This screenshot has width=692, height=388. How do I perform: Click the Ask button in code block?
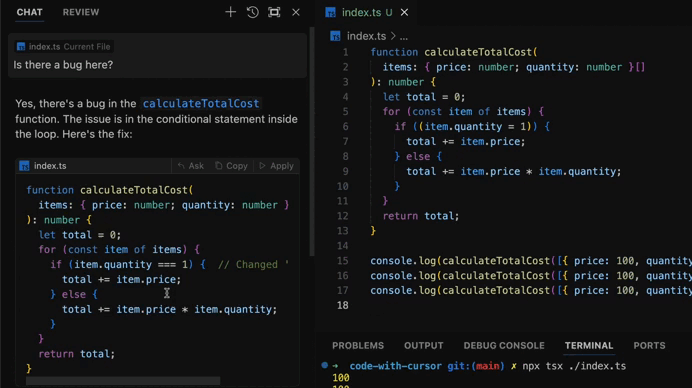pyautogui.click(x=191, y=166)
